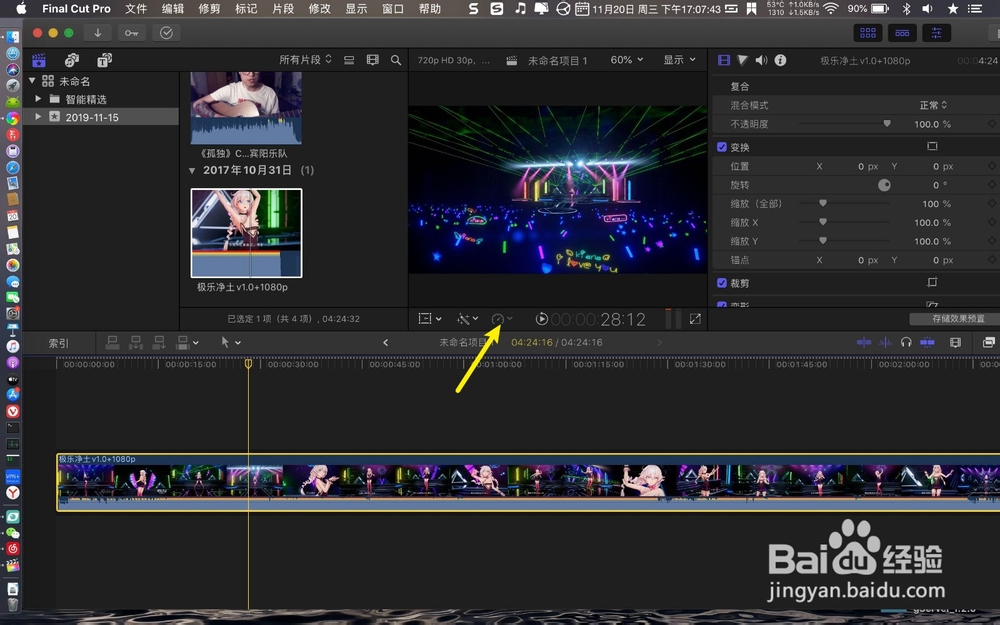
Task: Click the Import Media down-arrow button
Action: click(x=98, y=33)
